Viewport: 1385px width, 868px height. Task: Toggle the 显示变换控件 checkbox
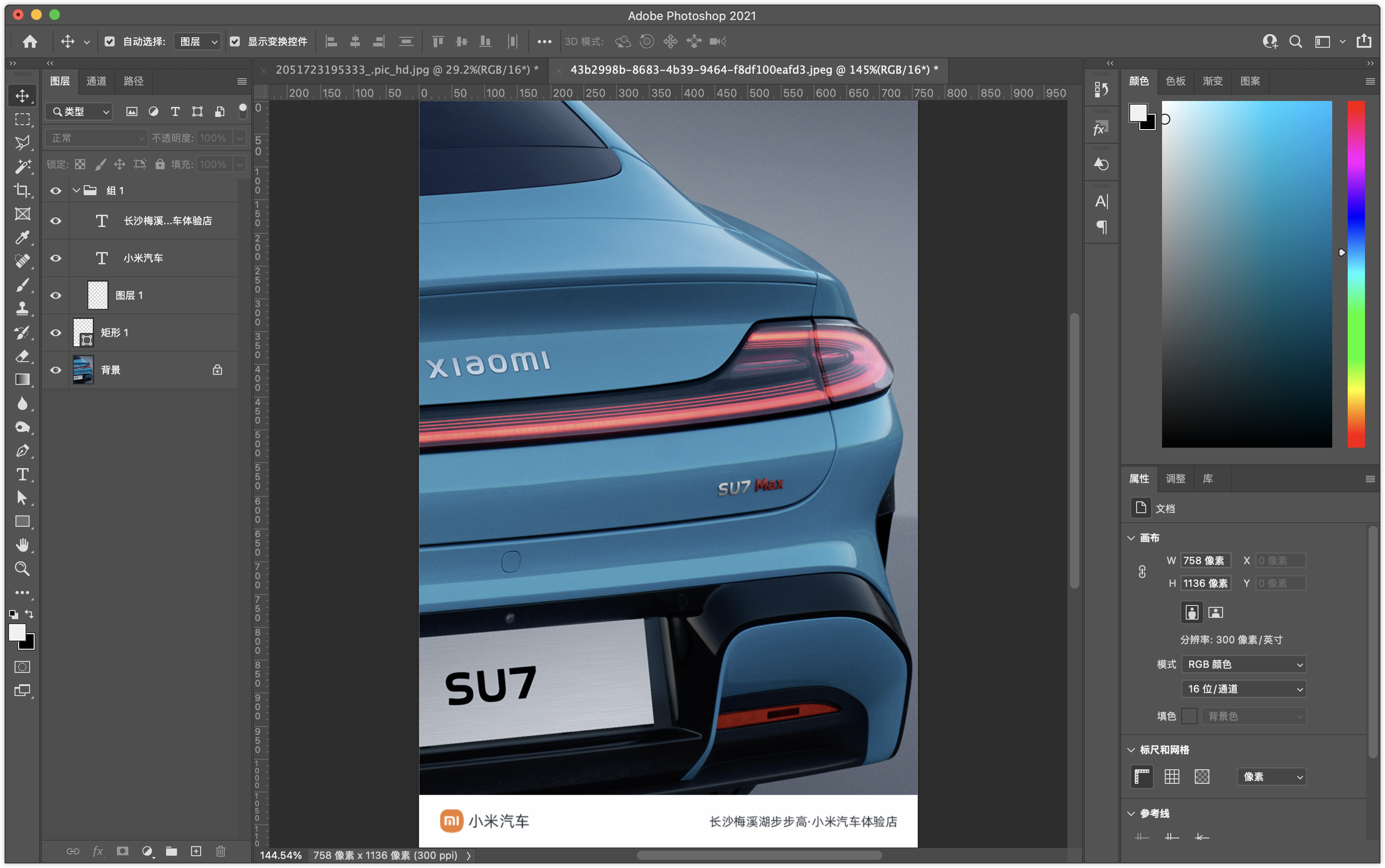pyautogui.click(x=235, y=41)
